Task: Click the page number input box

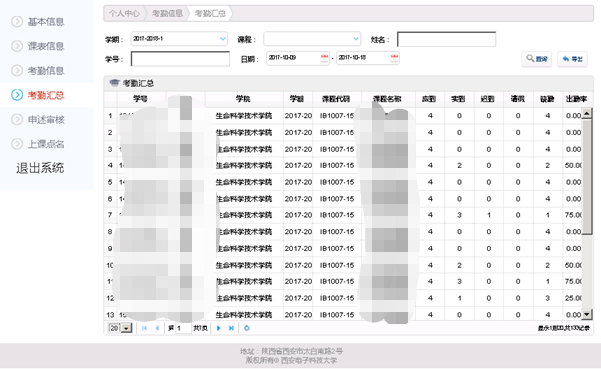Action: click(183, 328)
